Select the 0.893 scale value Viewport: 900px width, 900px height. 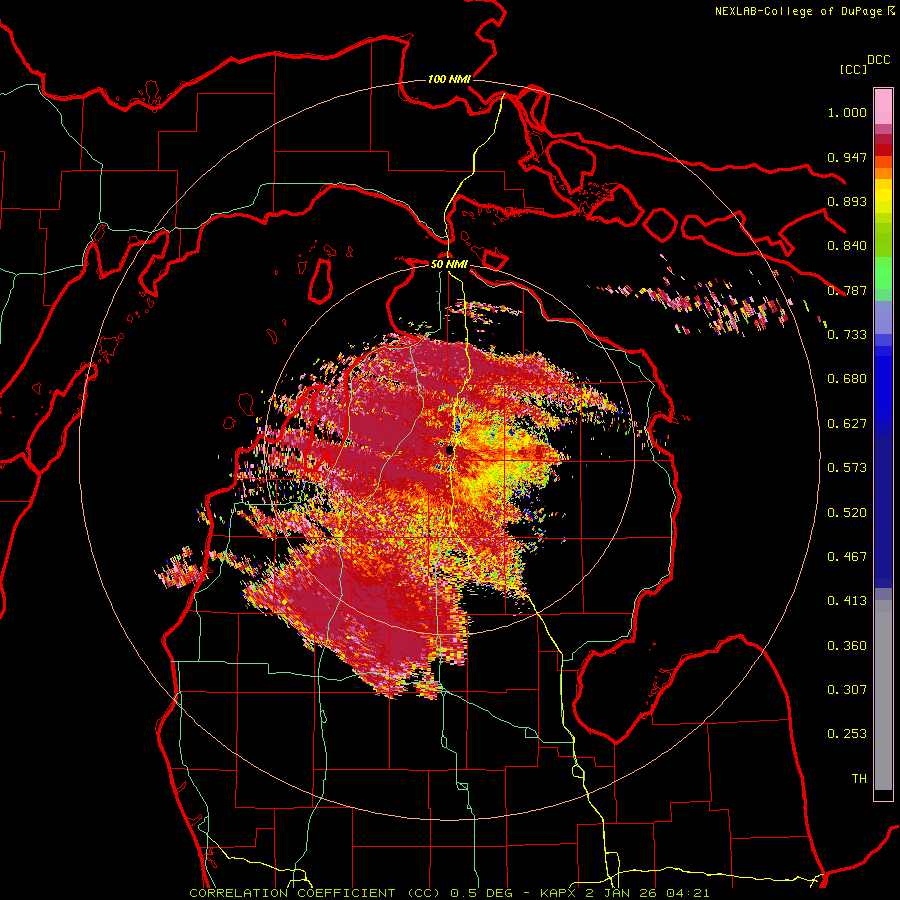pos(847,201)
